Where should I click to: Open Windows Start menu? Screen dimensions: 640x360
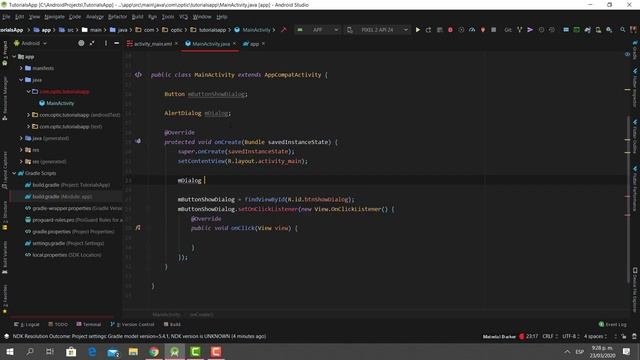[10, 351]
